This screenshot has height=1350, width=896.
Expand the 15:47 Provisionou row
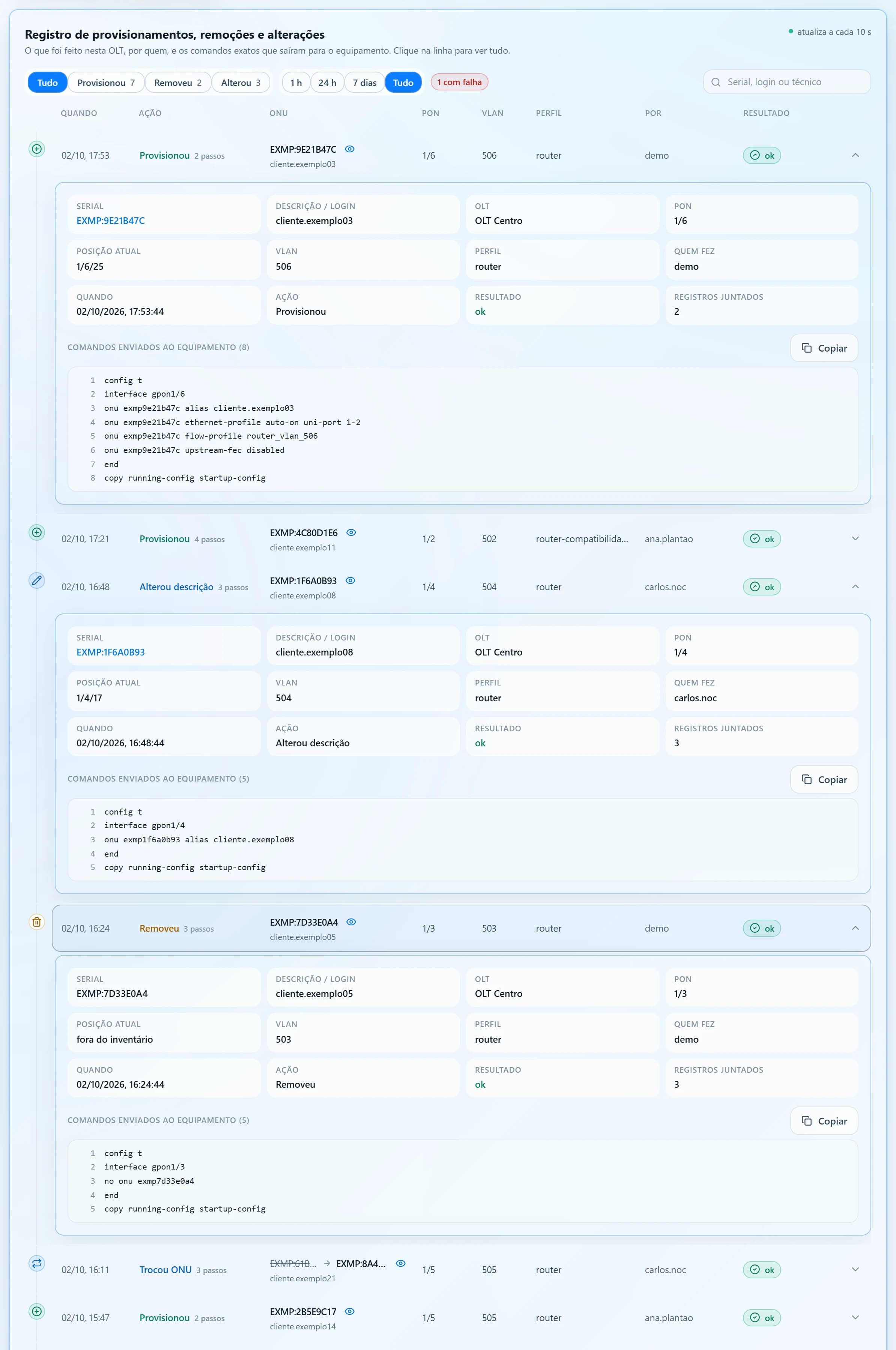(855, 1317)
